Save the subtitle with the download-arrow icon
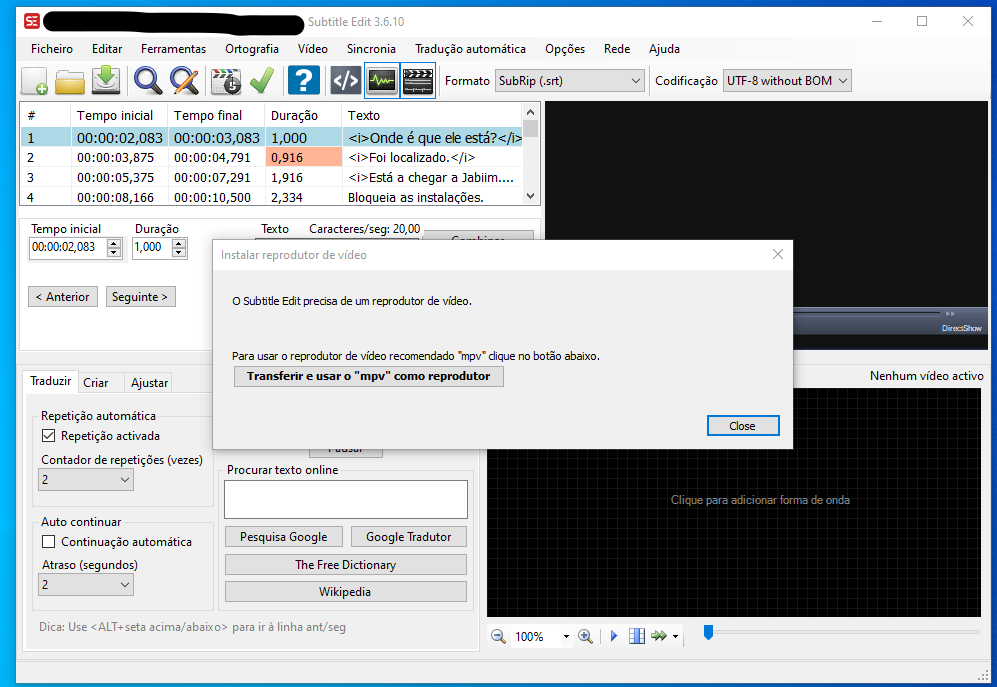The width and height of the screenshot is (997, 687). [x=106, y=81]
